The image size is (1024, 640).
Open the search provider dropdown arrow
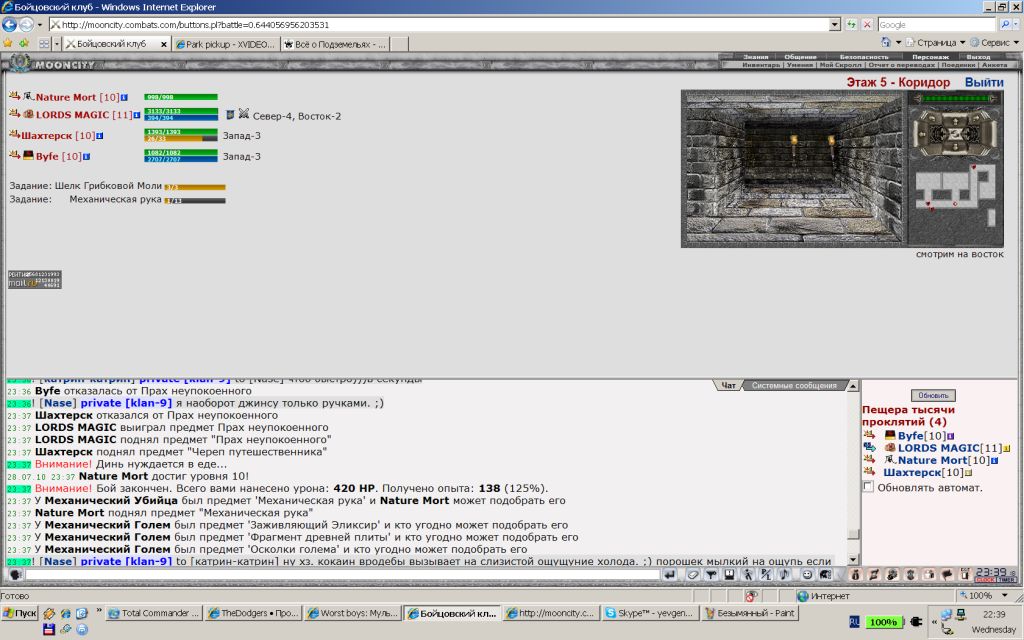1016,25
